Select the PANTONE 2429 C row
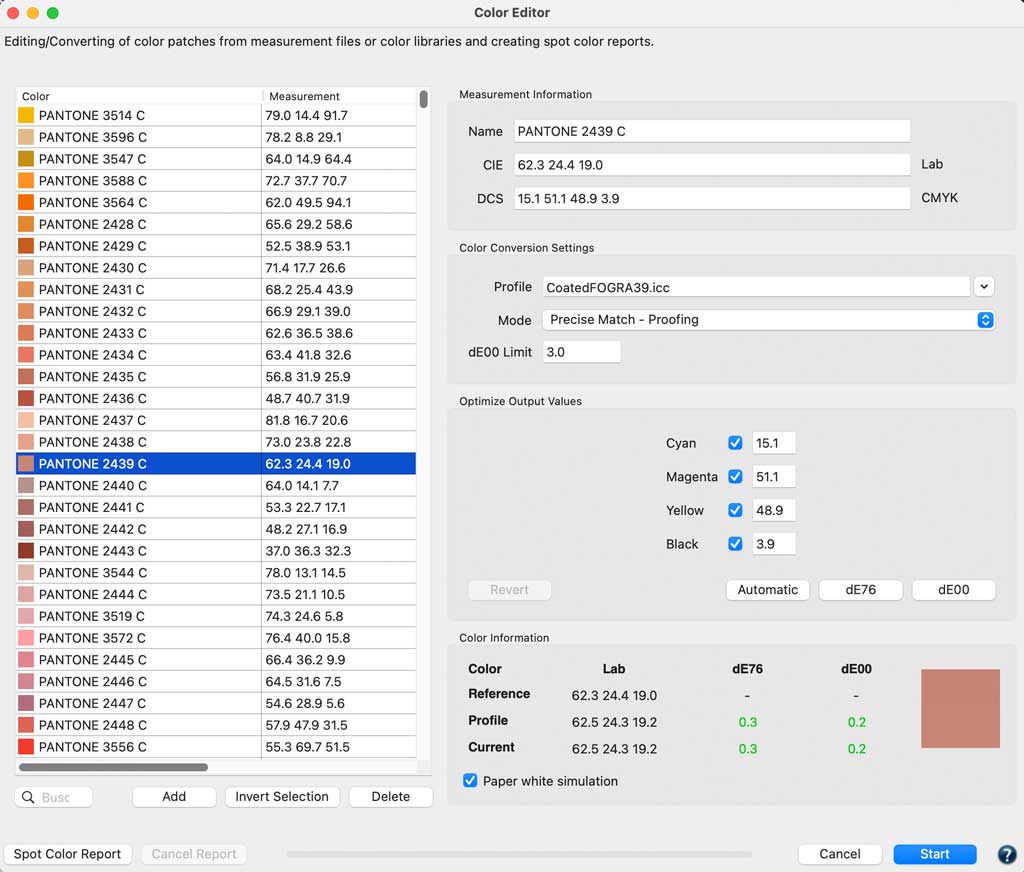The image size is (1024, 872). coord(216,246)
